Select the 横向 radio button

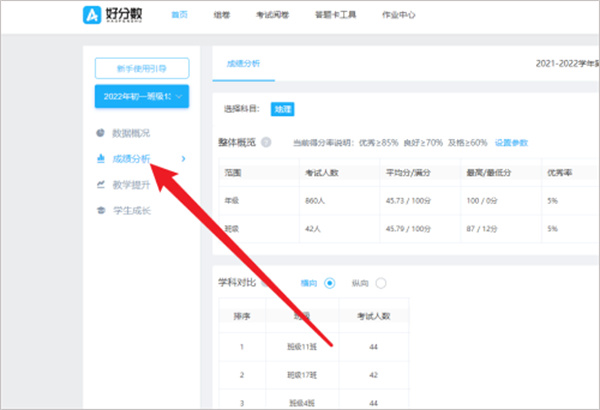(x=329, y=283)
